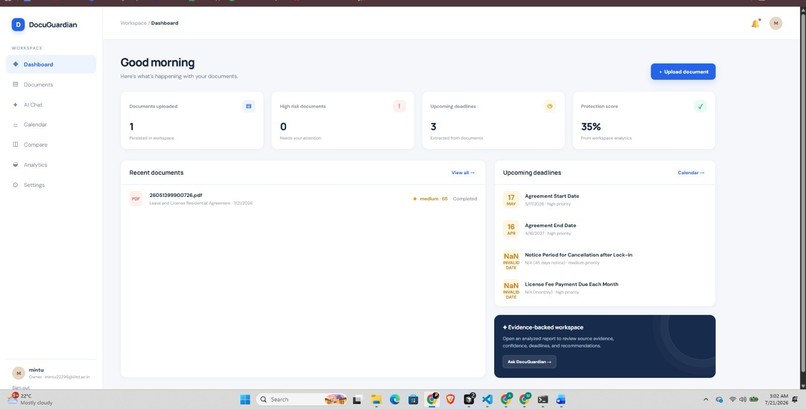Viewport: 806px width, 409px height.
Task: Click the Upload document button
Action: pos(683,72)
